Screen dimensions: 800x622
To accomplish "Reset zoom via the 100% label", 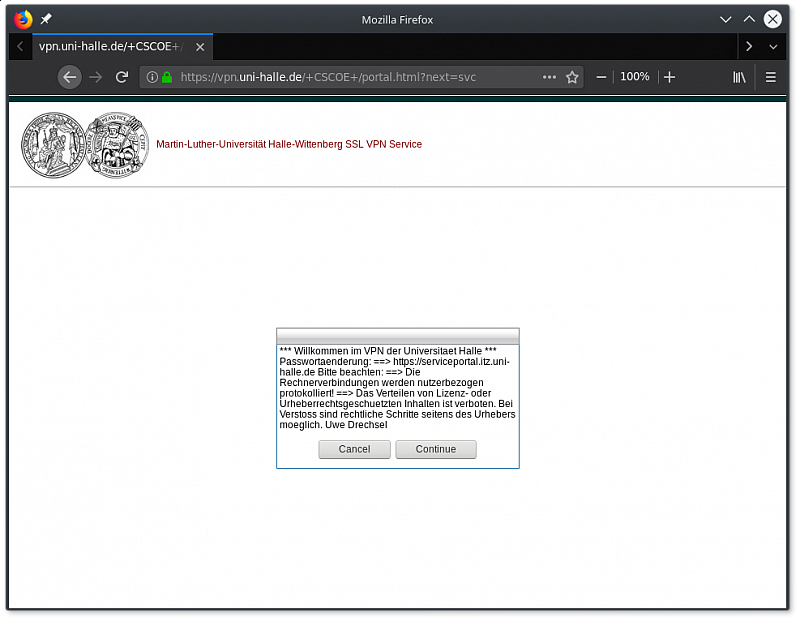I will (635, 77).
